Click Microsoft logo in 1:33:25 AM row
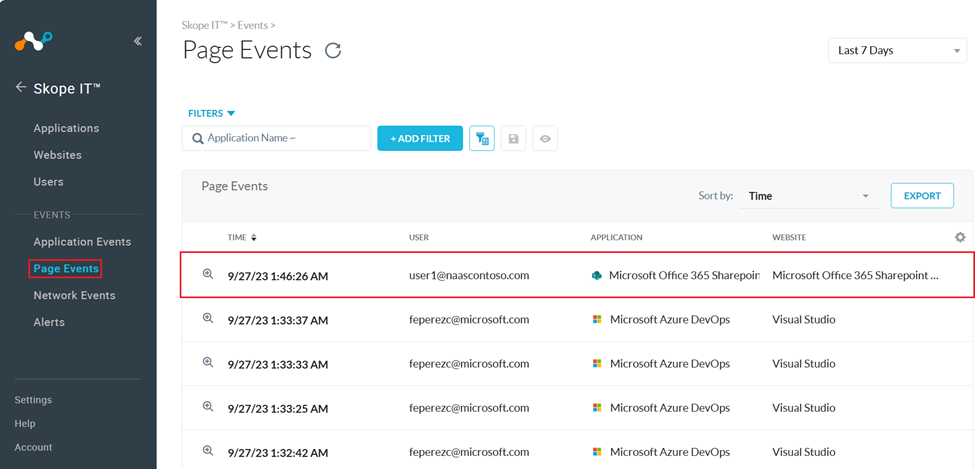Viewport: 975px width, 469px height. click(x=597, y=407)
